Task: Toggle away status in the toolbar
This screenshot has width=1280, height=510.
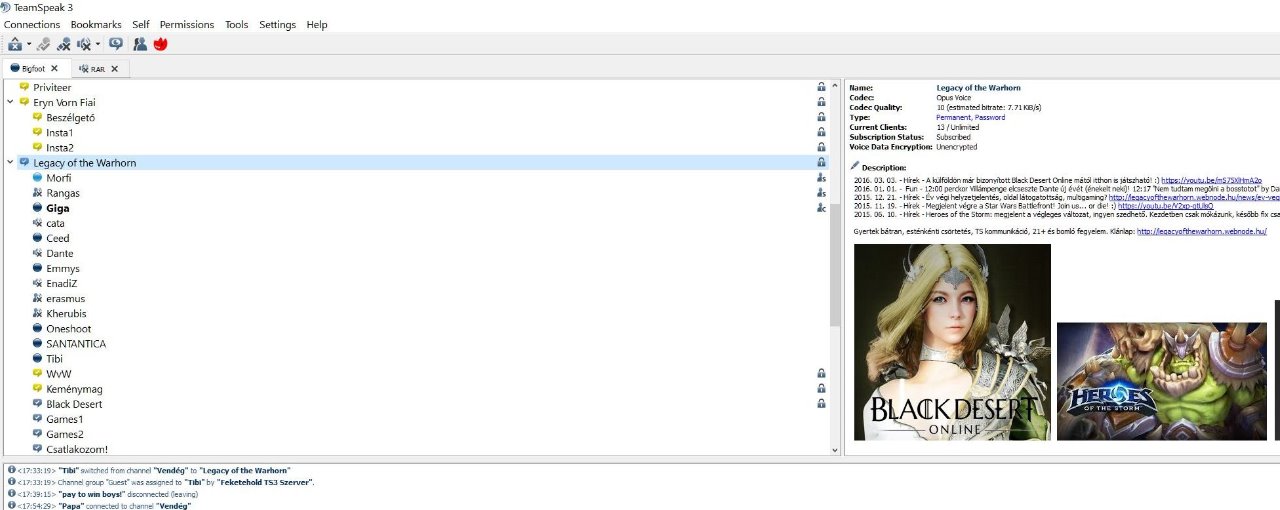Action: coord(15,44)
